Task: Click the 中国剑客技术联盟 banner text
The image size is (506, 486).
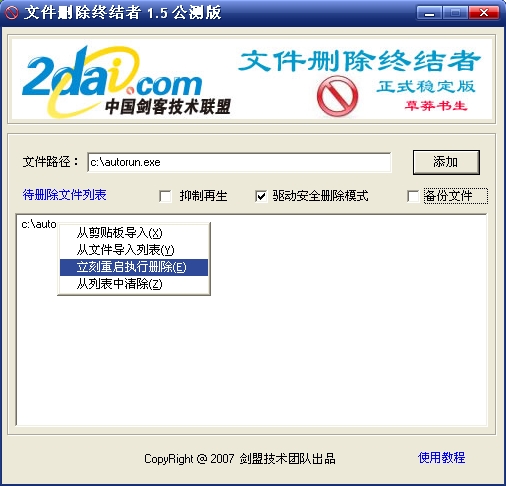Action: coord(168,107)
